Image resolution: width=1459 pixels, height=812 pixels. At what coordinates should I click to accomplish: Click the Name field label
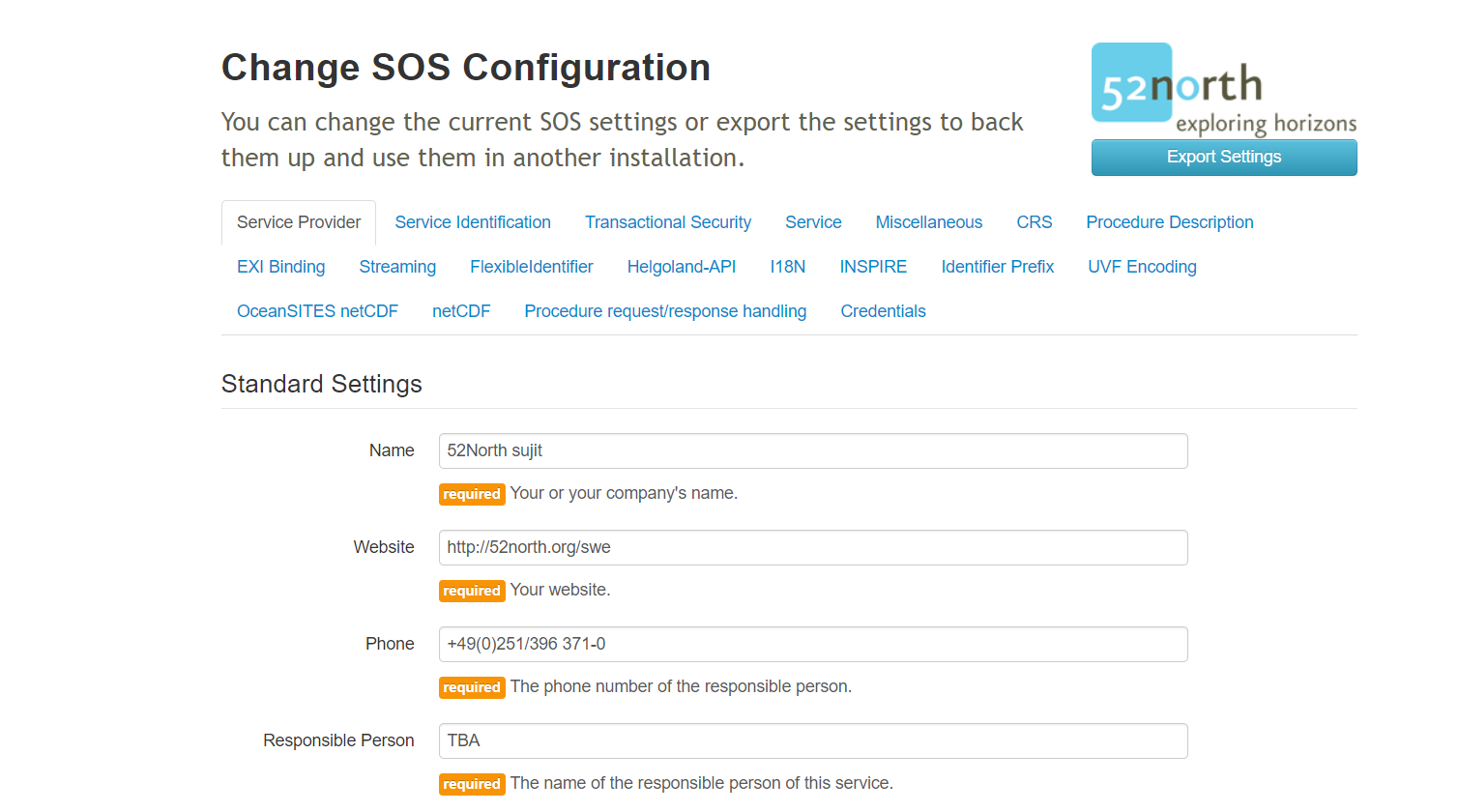392,450
